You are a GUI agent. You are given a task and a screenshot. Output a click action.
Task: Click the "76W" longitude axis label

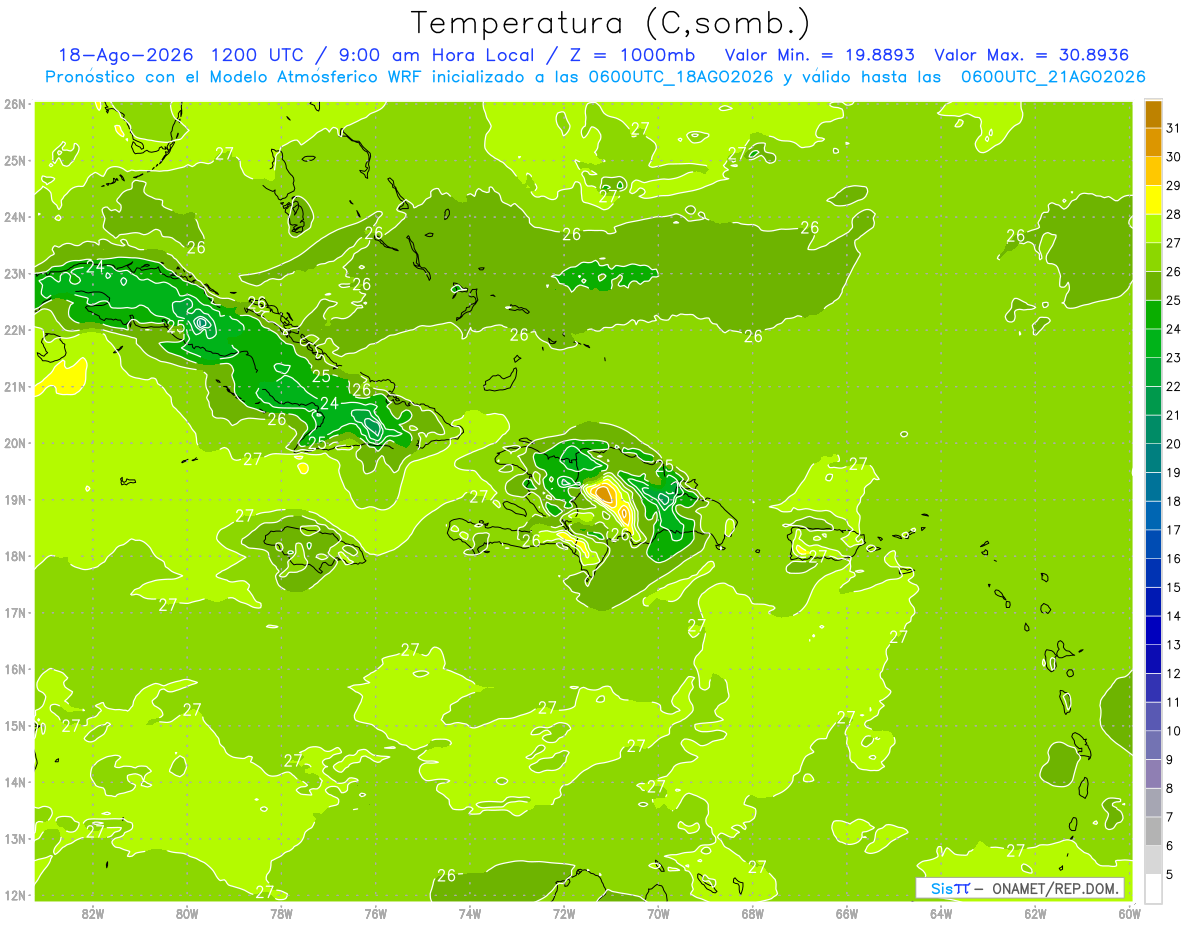[x=375, y=912]
